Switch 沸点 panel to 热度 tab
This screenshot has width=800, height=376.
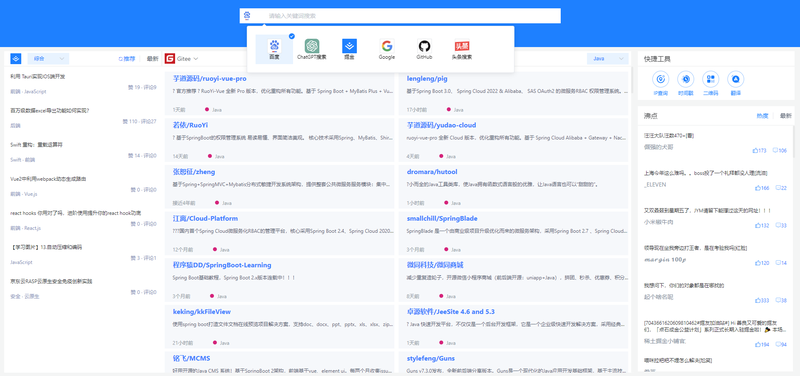click(x=762, y=116)
